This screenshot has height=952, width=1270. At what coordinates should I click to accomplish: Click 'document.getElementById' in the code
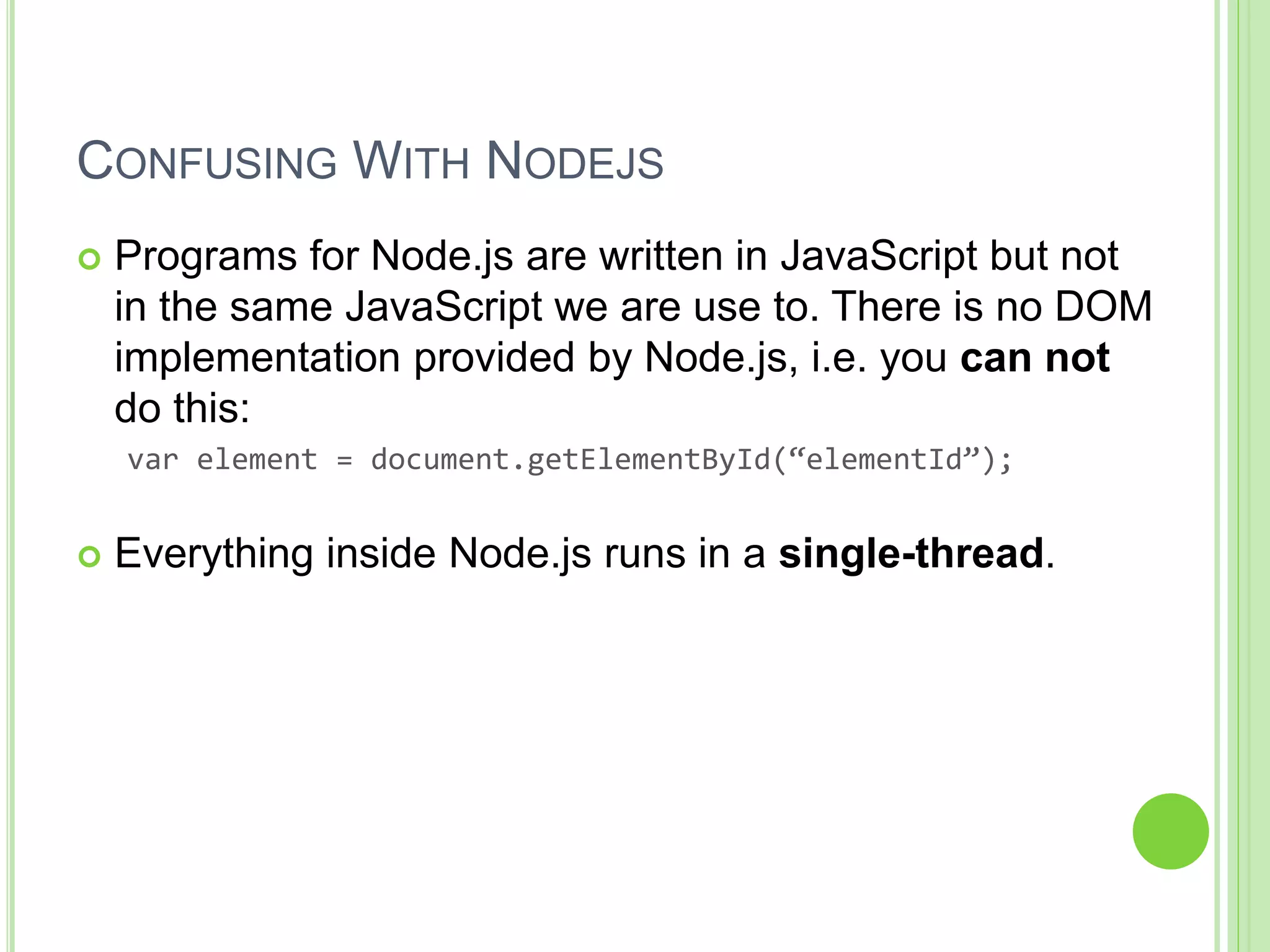coord(571,460)
